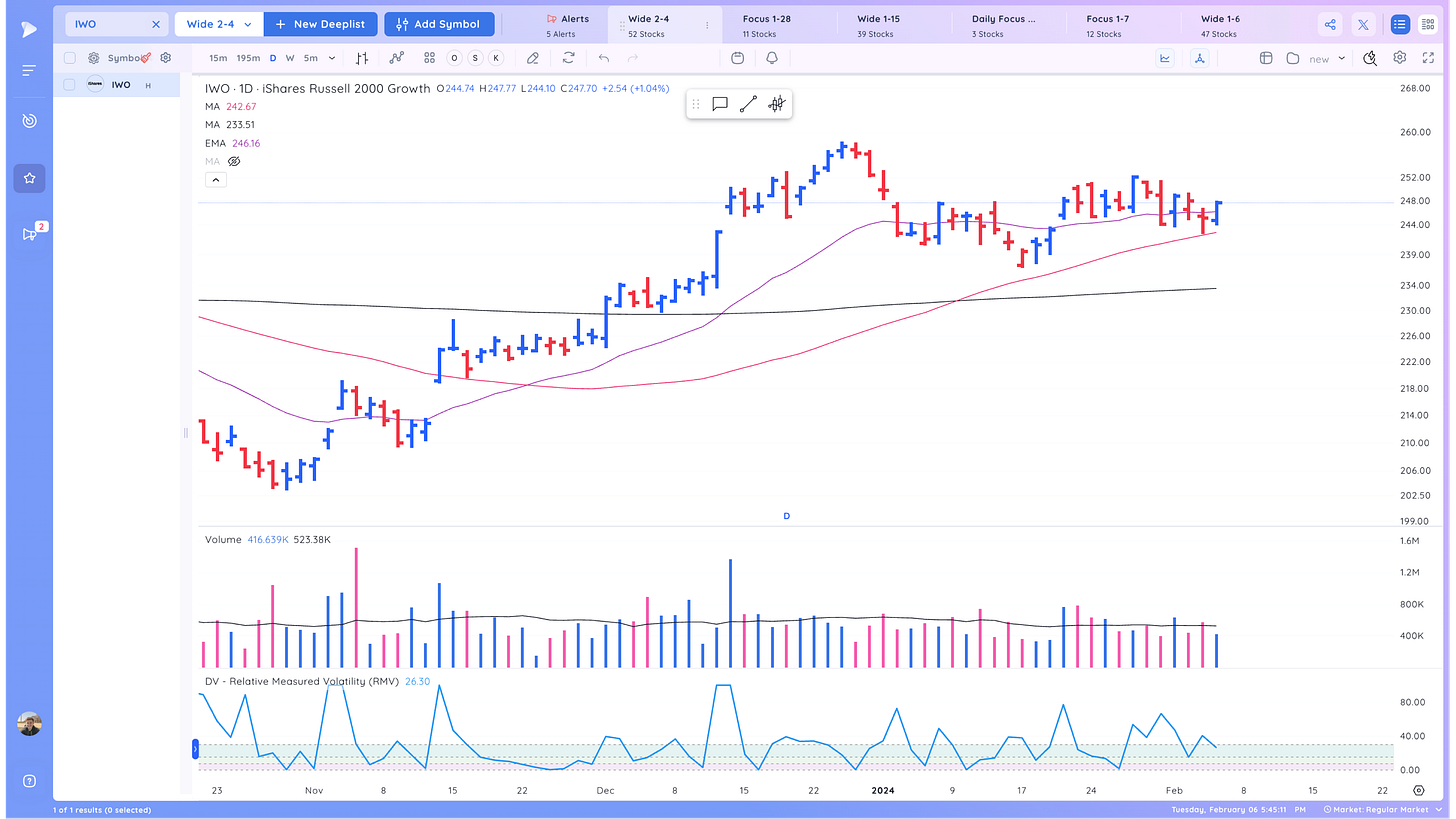Screen dimensions: 1456x819
Task: Collapse the indicator legend chevron
Action: [215, 180]
